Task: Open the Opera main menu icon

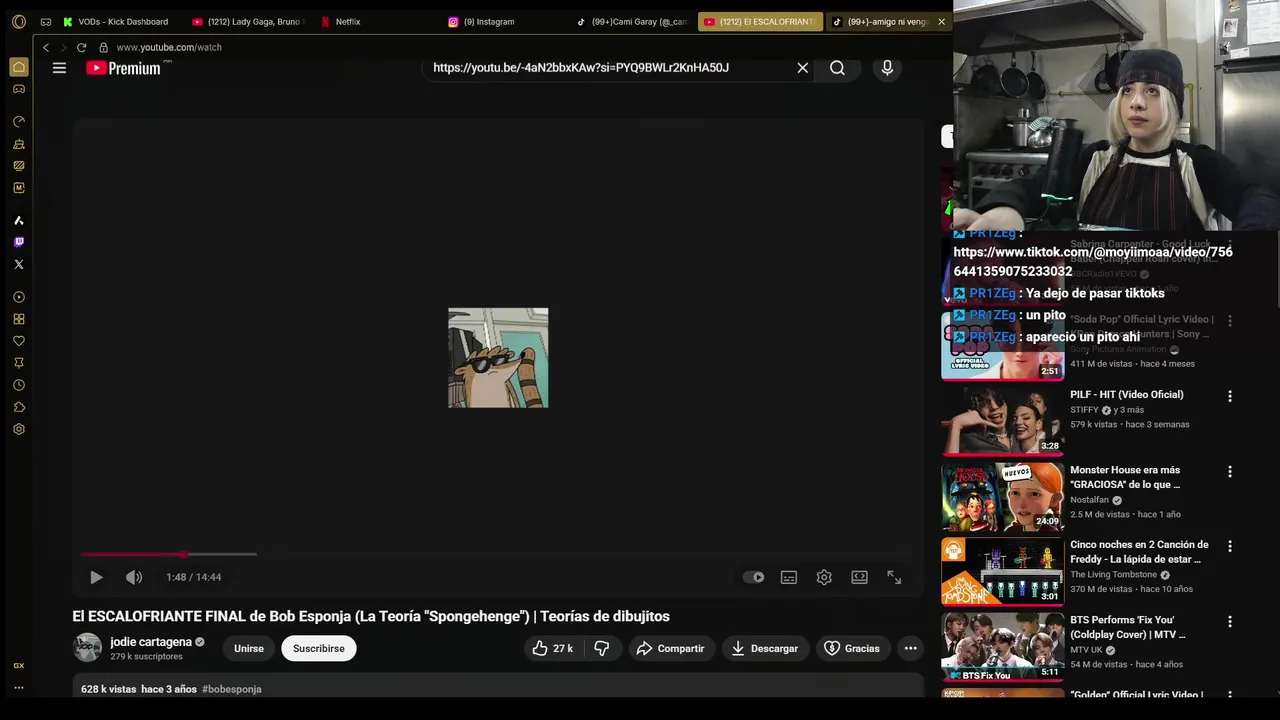Action: (x=18, y=21)
